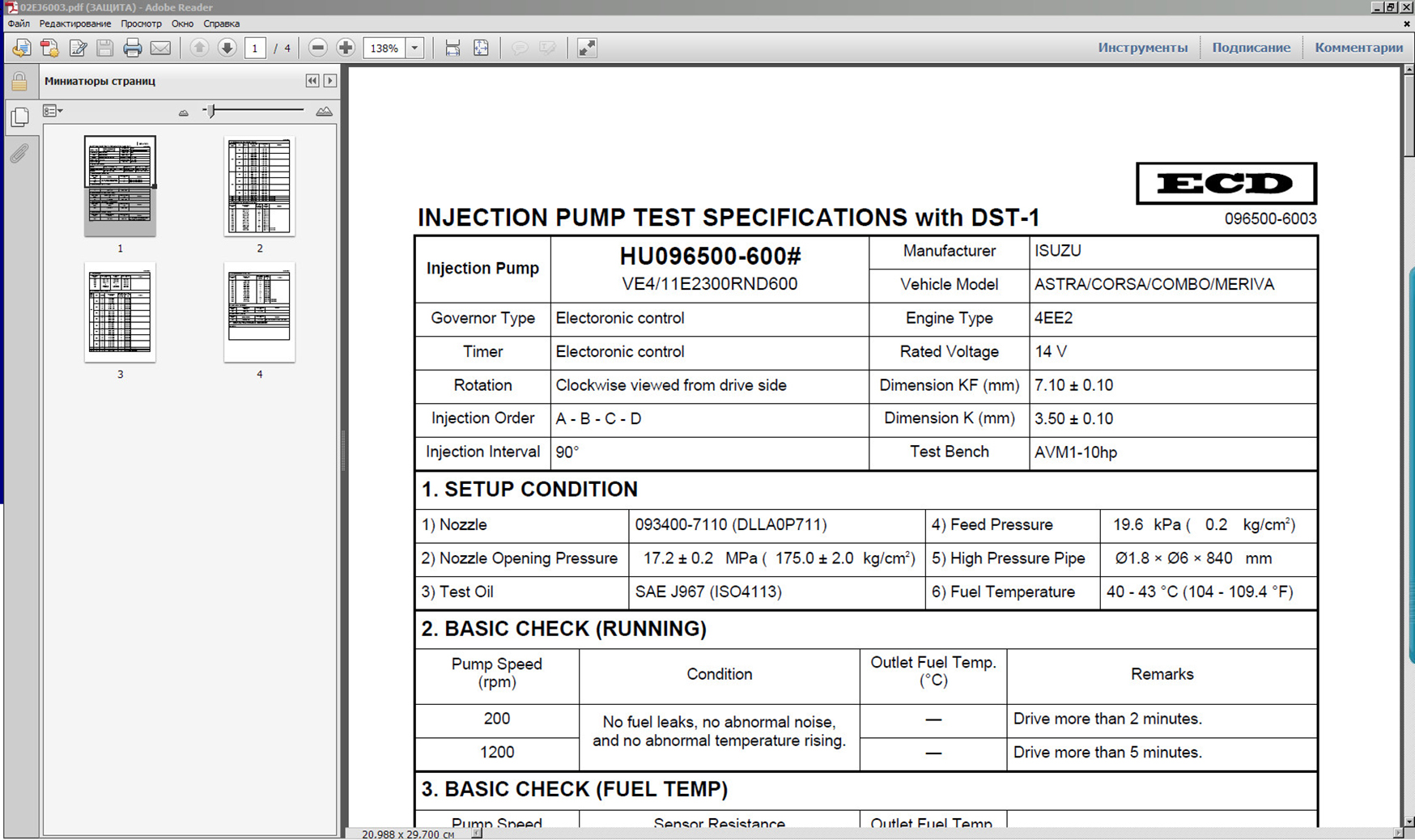Zoom out using the minus button
This screenshot has height=840, width=1415.
coord(318,49)
